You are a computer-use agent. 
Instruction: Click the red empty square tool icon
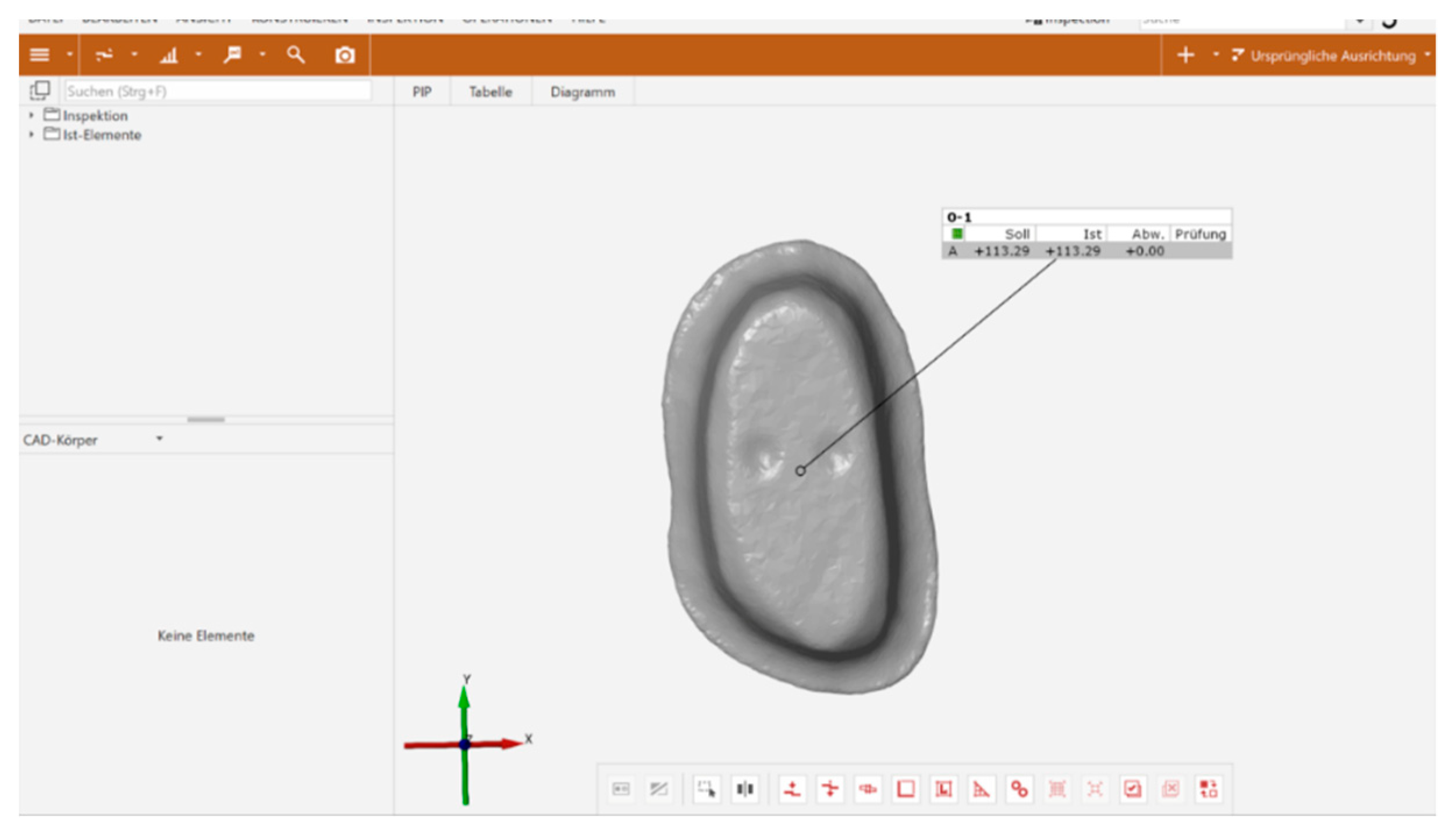906,789
